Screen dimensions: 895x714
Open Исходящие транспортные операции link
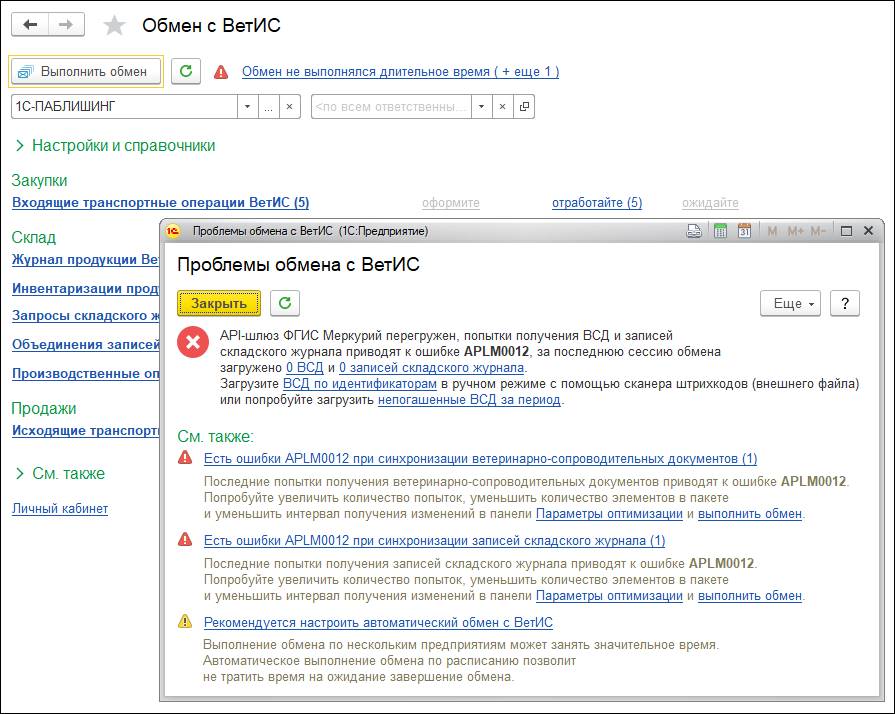pyautogui.click(x=86, y=431)
